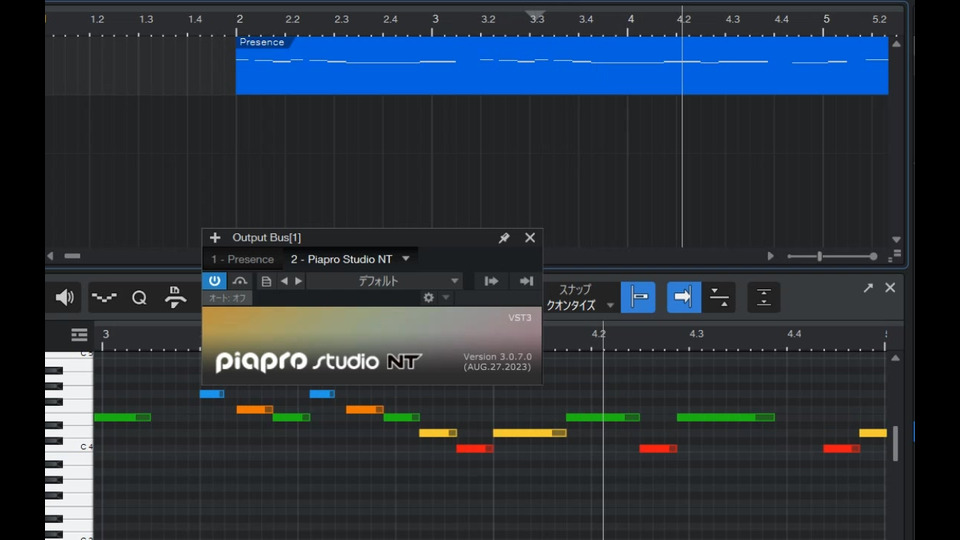Load the next preset with right arrow
This screenshot has height=540, width=960.
[x=299, y=281]
